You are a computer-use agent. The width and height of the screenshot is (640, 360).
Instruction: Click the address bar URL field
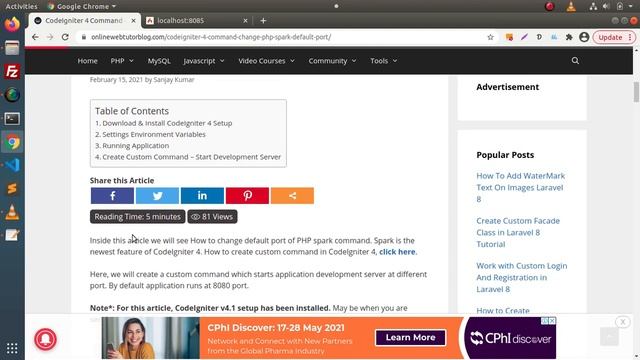(x=282, y=37)
